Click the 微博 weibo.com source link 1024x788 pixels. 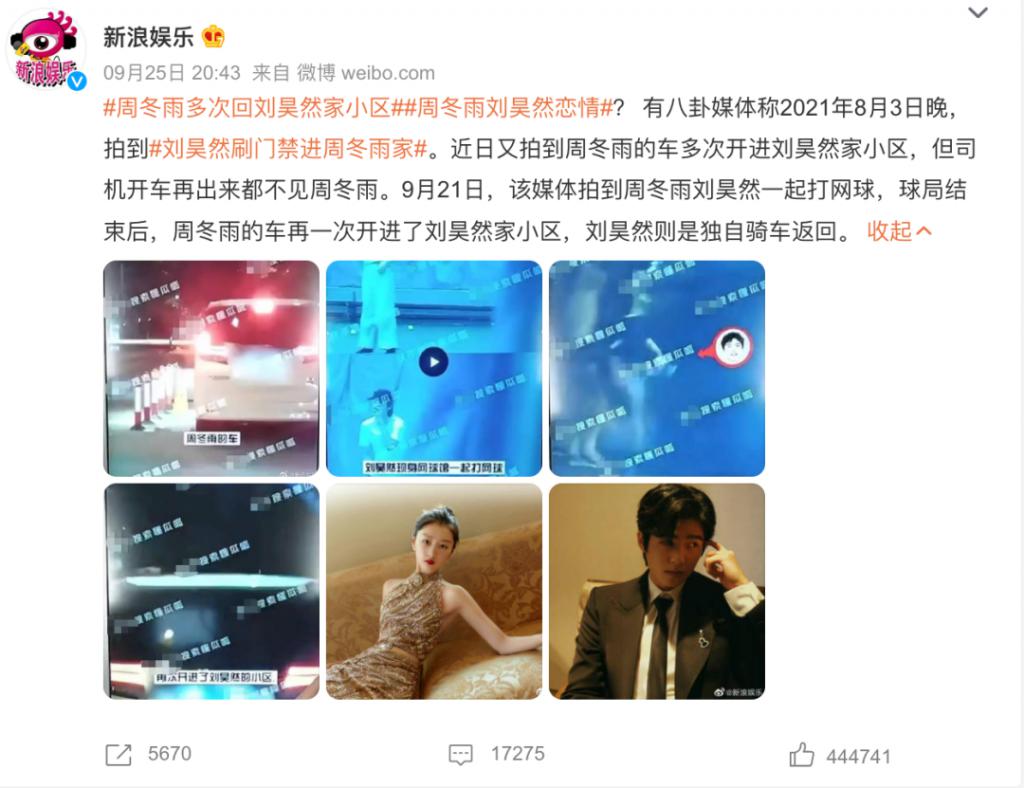[366, 72]
